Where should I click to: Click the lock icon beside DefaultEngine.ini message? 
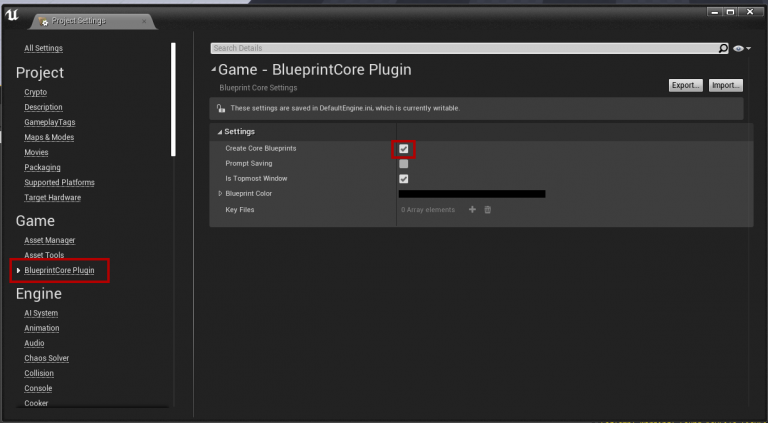pos(221,108)
